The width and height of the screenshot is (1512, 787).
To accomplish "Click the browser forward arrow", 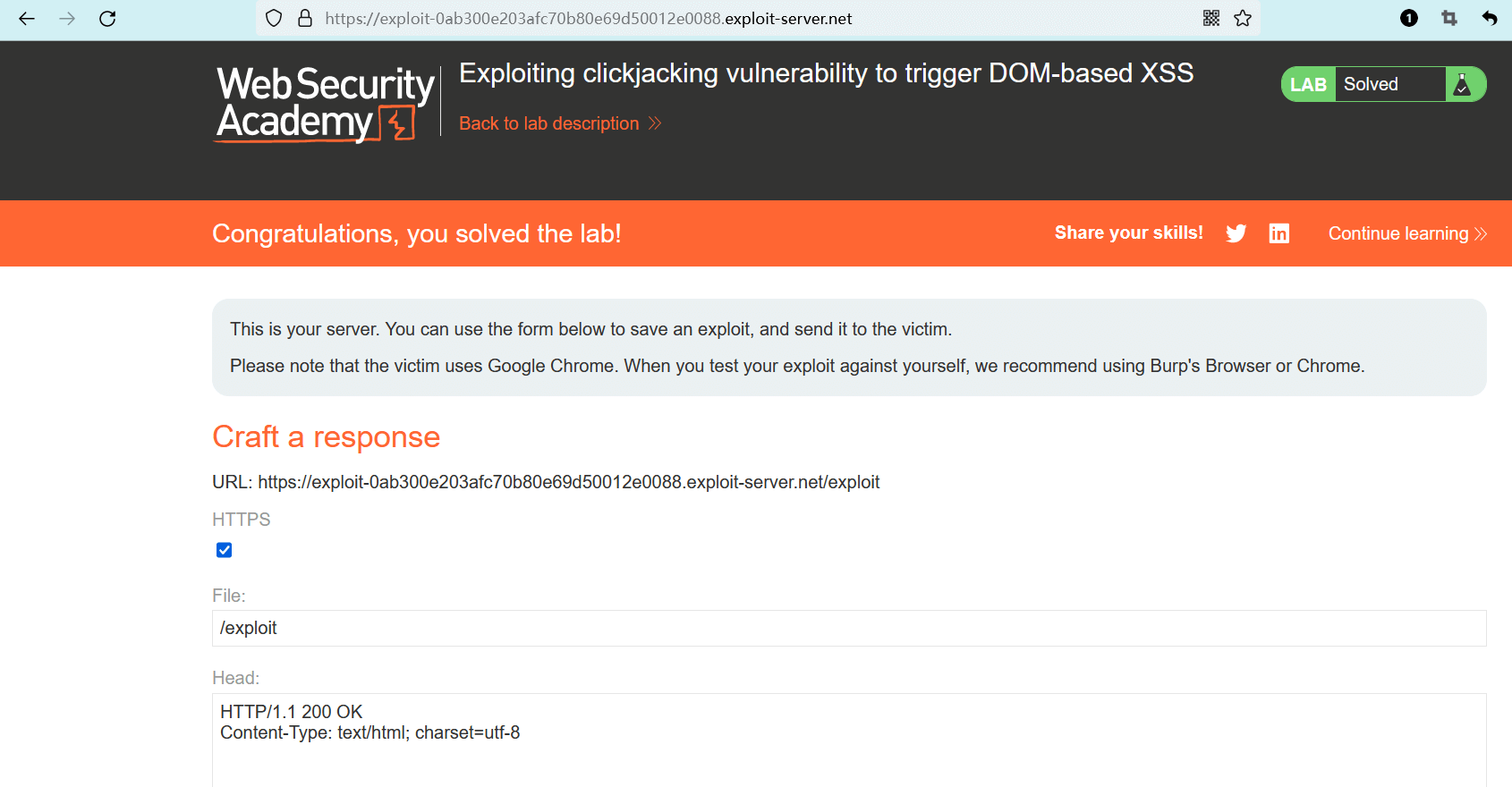I will [x=67, y=19].
